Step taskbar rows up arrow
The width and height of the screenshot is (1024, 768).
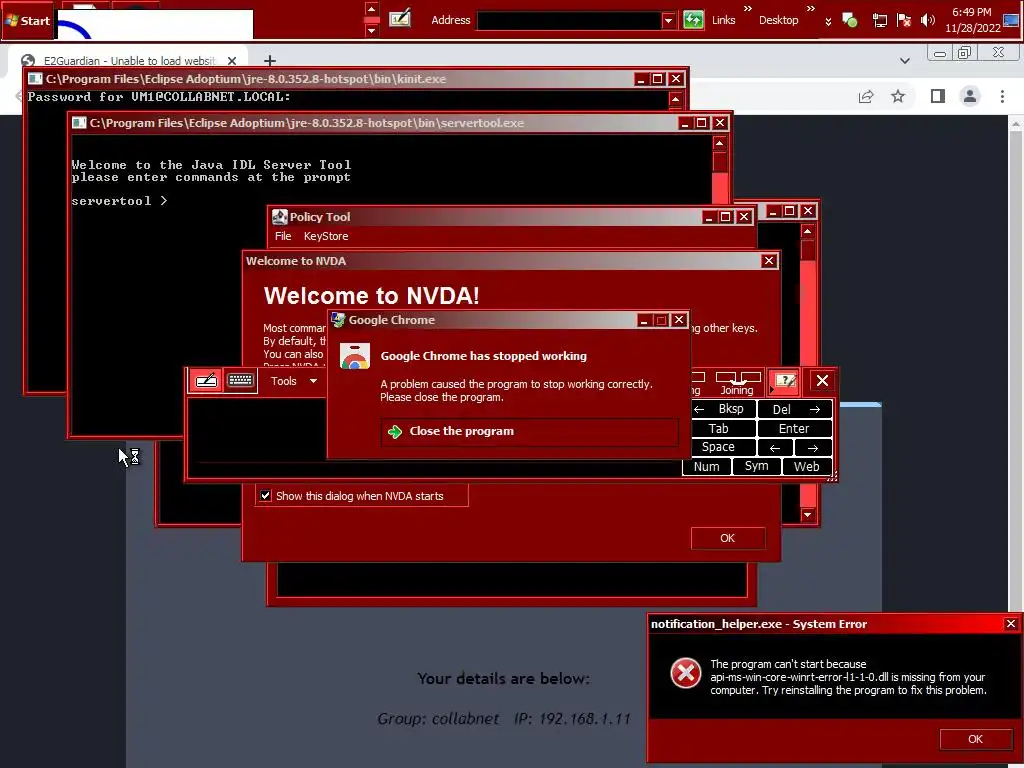372,9
